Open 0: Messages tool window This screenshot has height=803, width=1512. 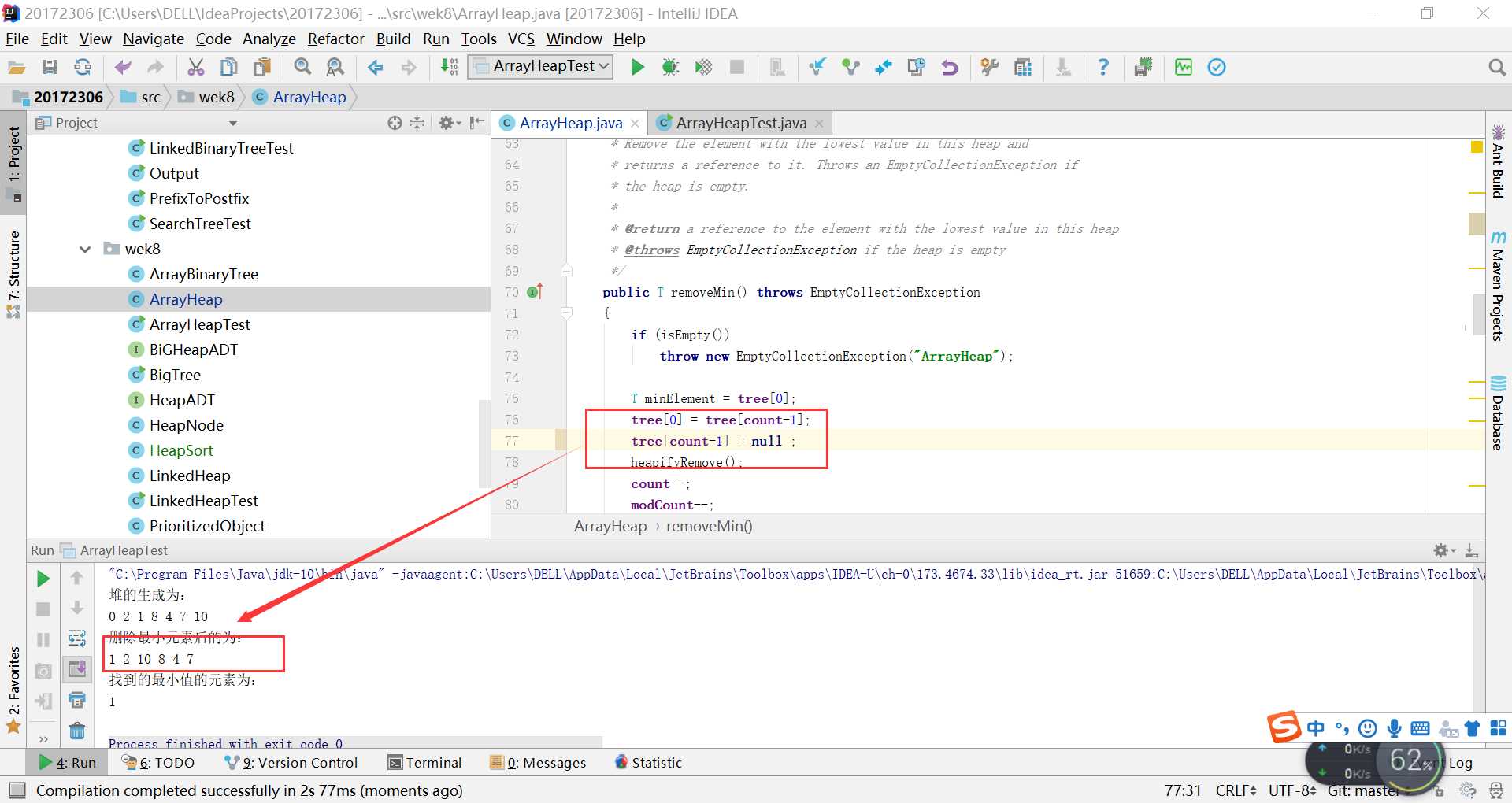538,762
